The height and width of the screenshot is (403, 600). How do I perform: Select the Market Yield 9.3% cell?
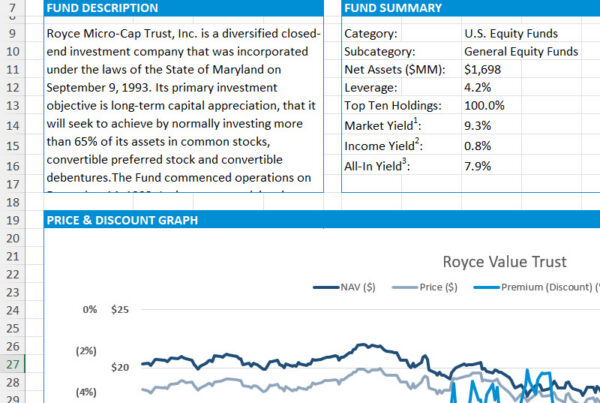coord(478,126)
